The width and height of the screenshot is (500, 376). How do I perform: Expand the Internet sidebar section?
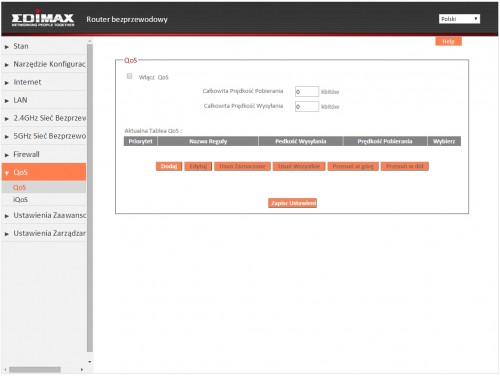pyautogui.click(x=44, y=82)
